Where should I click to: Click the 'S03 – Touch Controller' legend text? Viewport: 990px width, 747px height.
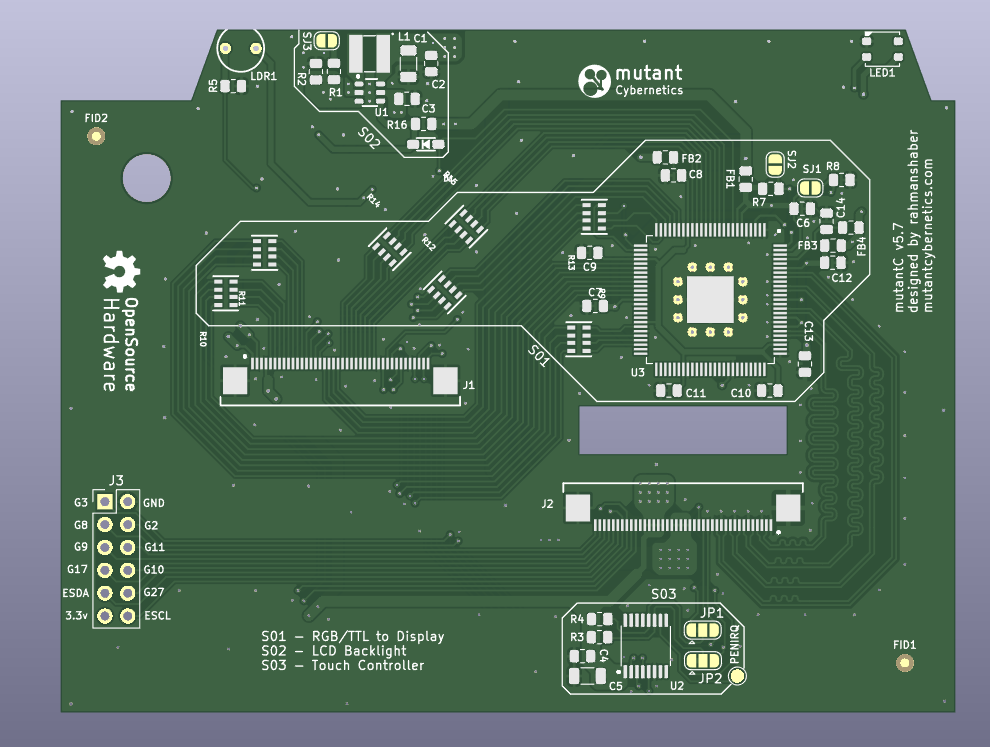pyautogui.click(x=343, y=666)
